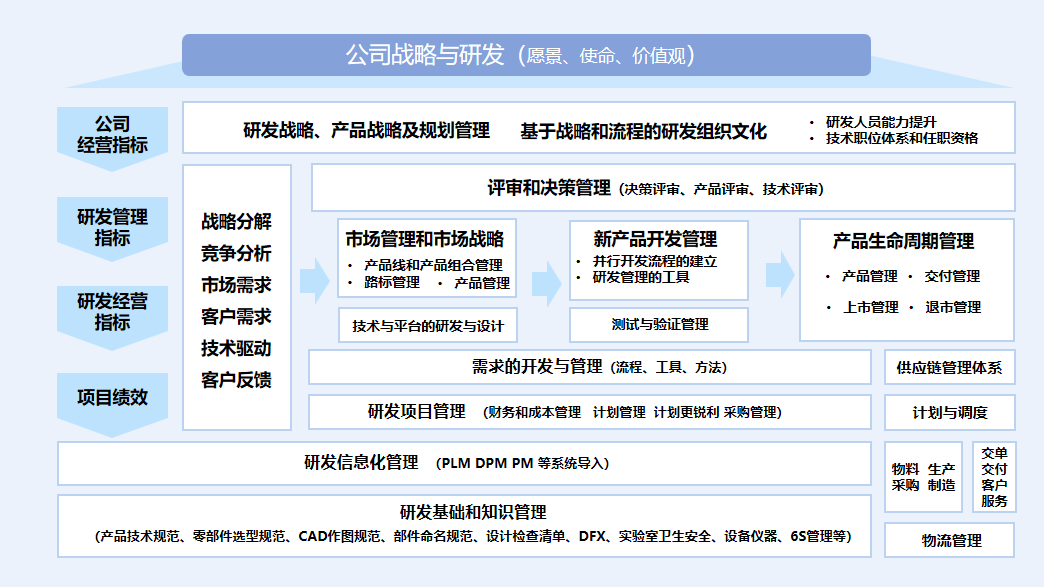Click the 供应链管理体系 box

952,368
